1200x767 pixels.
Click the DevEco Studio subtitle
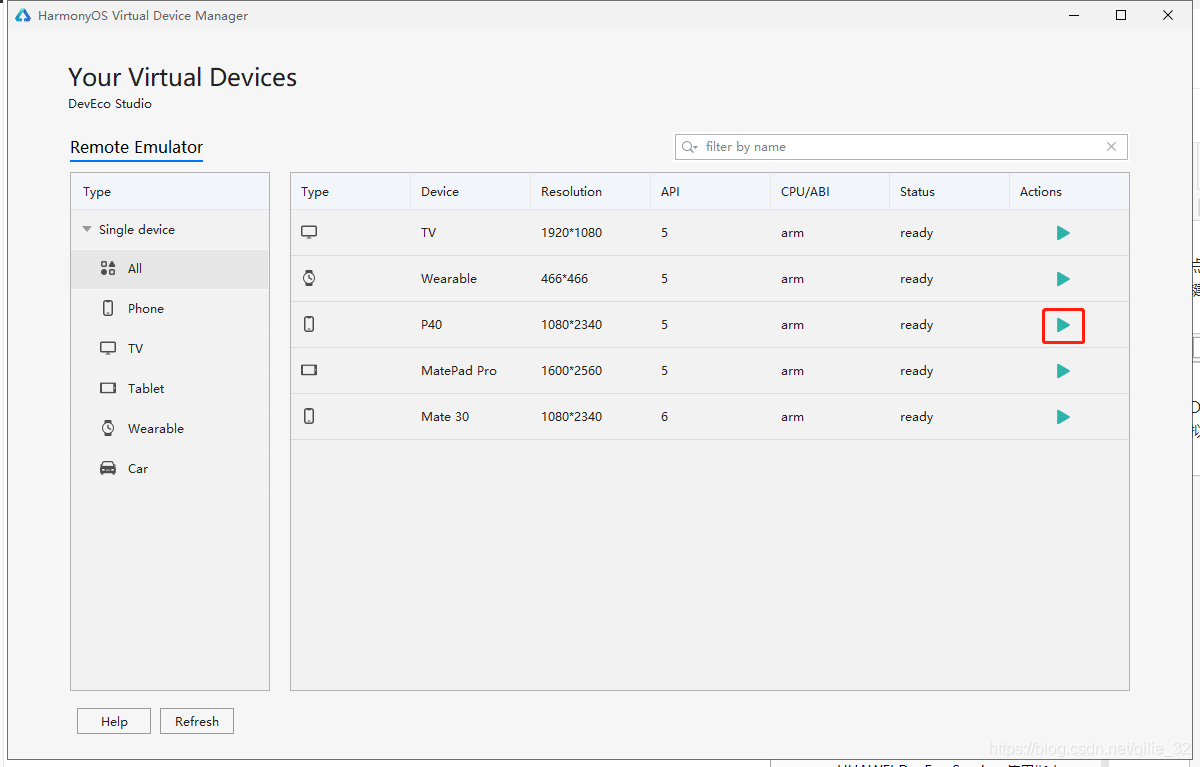pyautogui.click(x=110, y=104)
